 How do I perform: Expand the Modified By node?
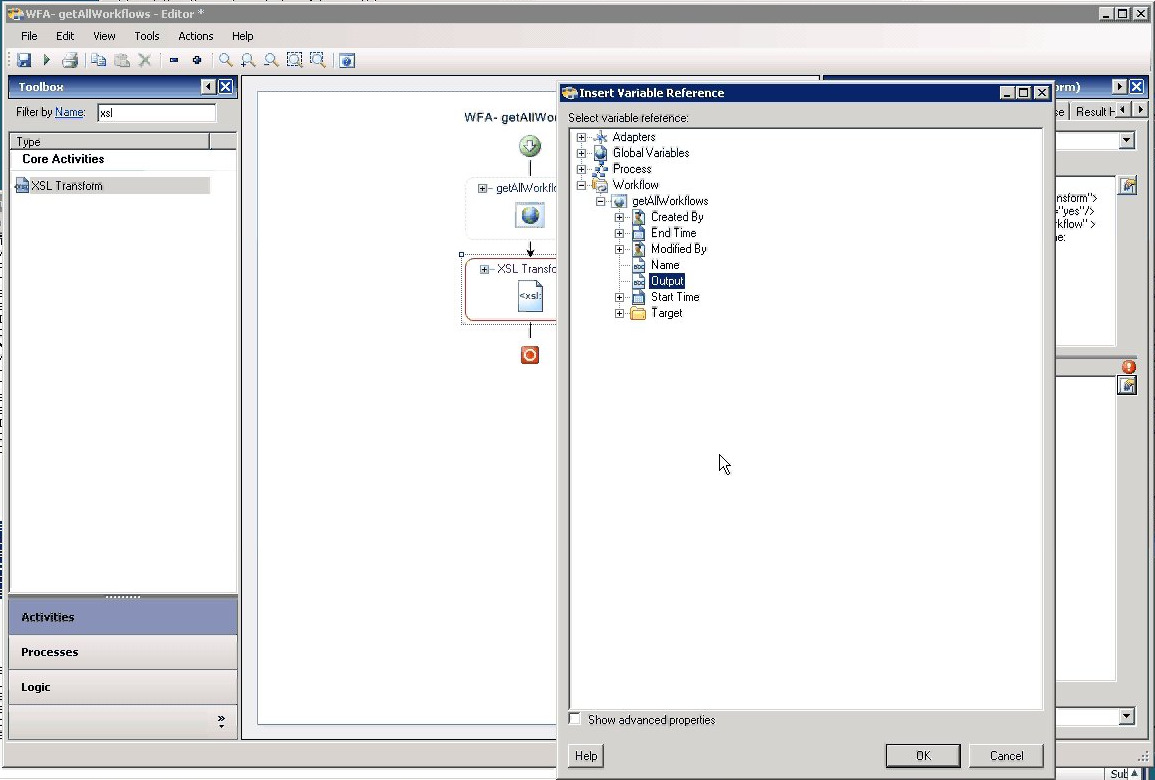pos(619,249)
